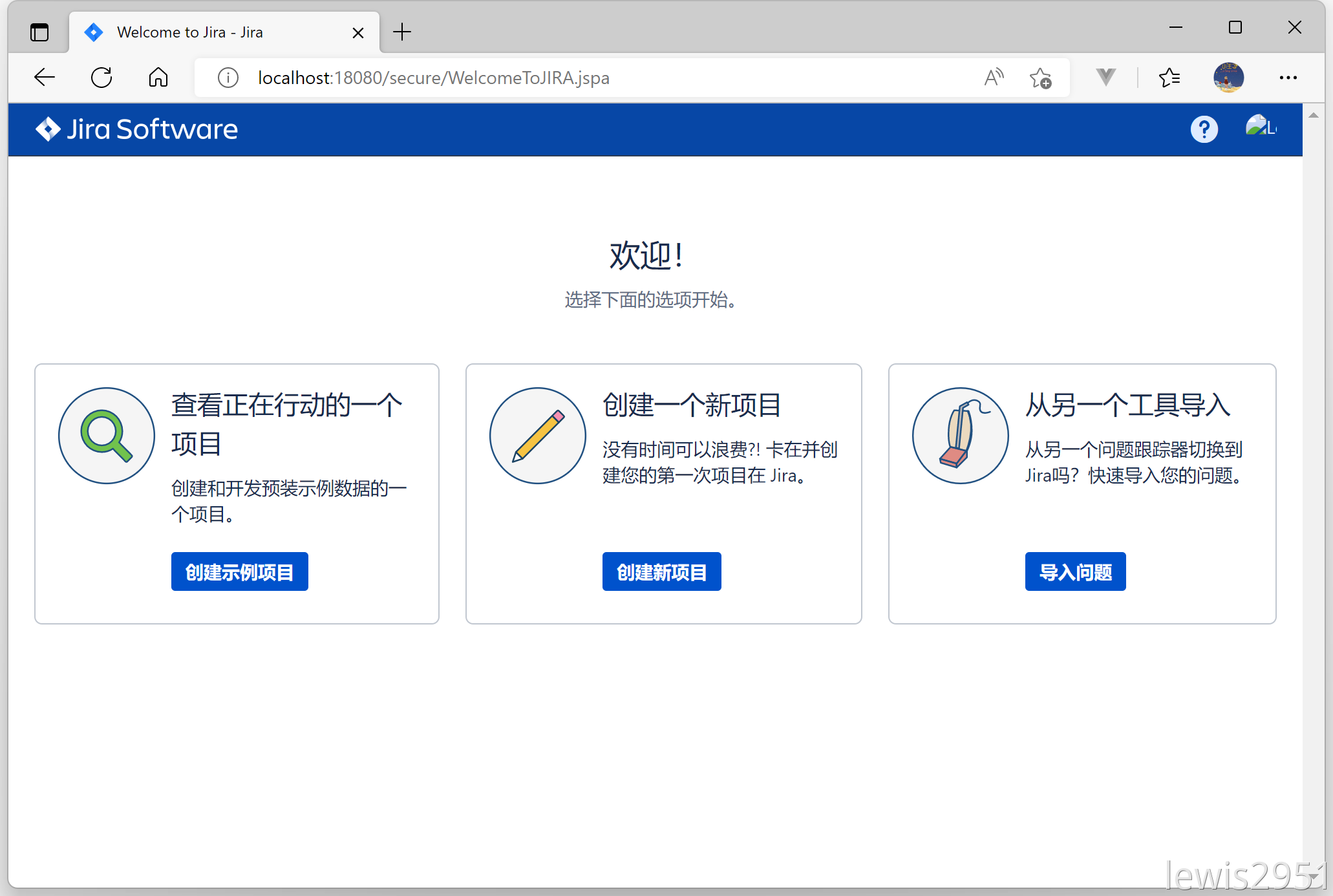Click the scrollbar up arrow

[1314, 115]
